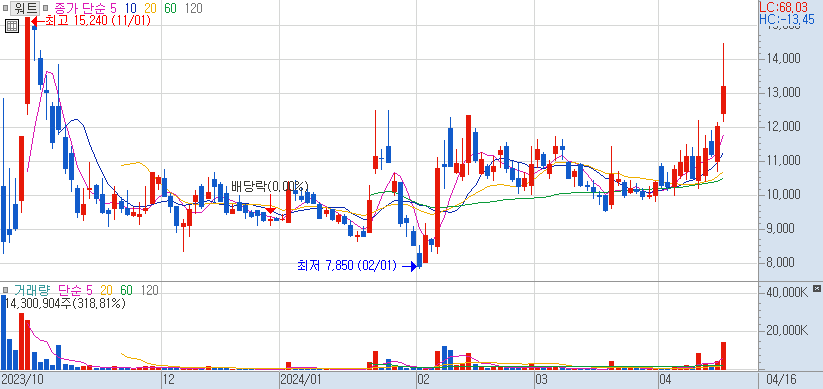Select the orange 20-day price moving average label

click(x=150, y=8)
